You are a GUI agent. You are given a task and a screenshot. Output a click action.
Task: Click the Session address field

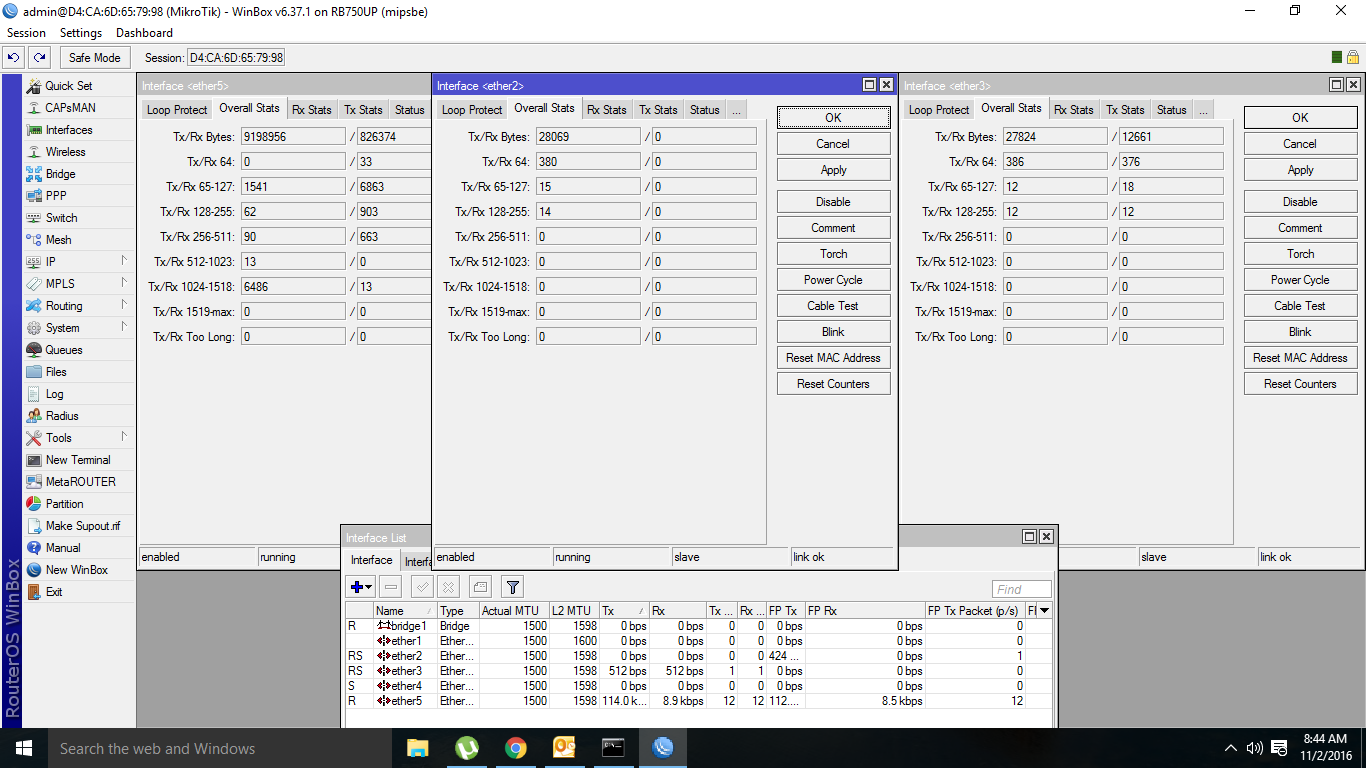pyautogui.click(x=236, y=58)
